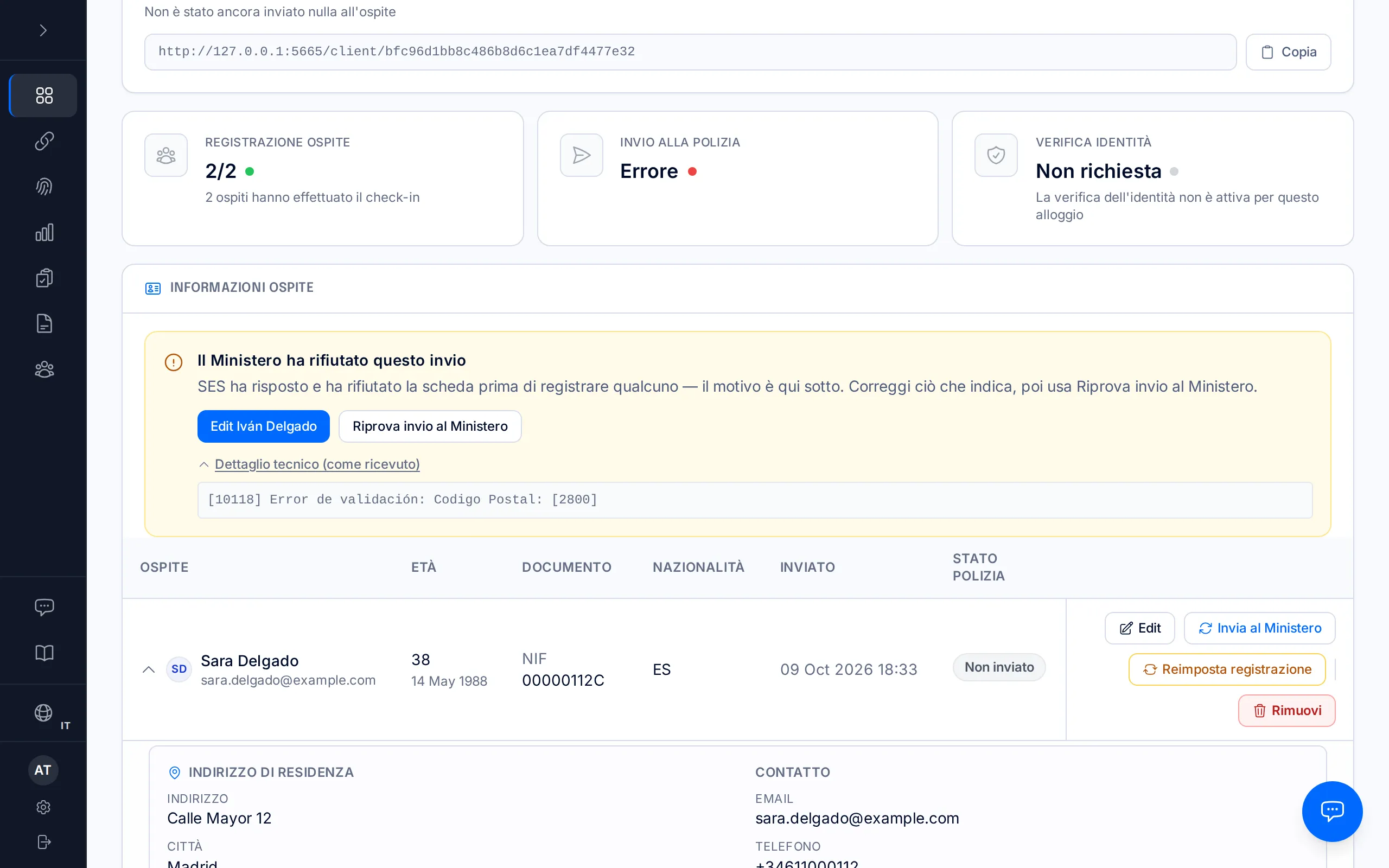Click the Invio alla polizia send icon
The image size is (1389, 868).
click(x=582, y=155)
